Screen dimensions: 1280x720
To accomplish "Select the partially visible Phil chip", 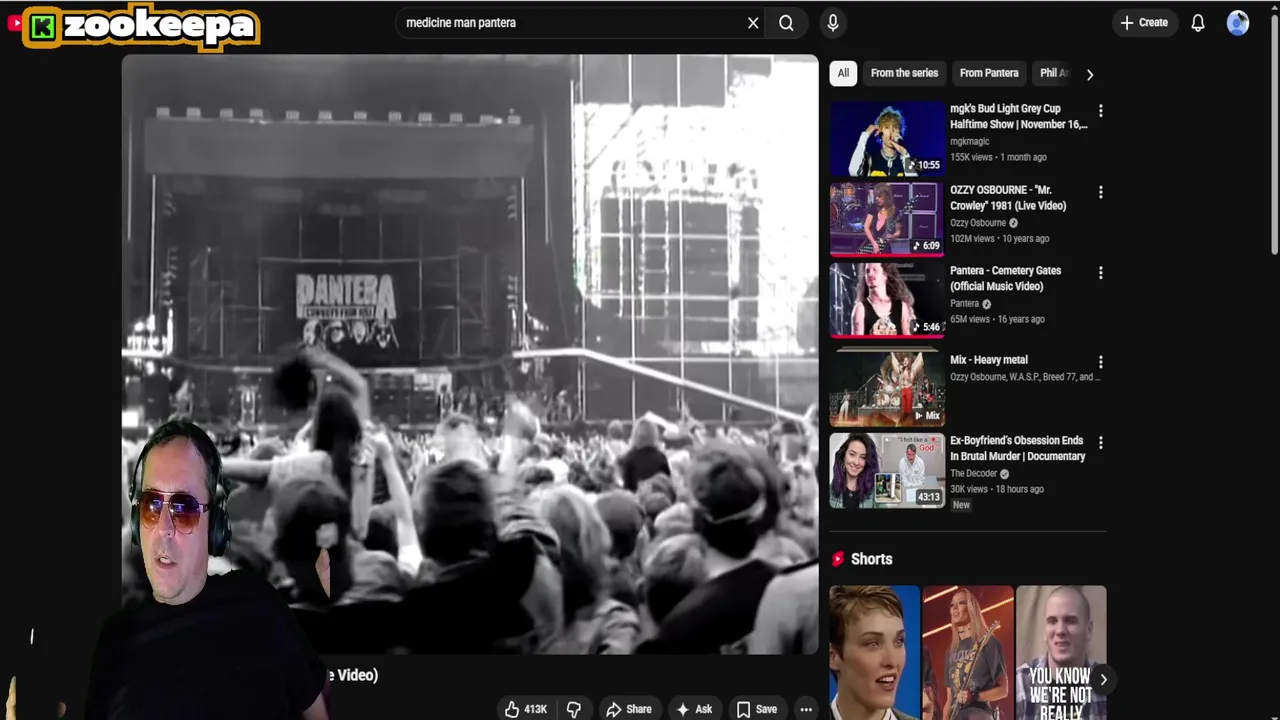I will click(x=1053, y=73).
